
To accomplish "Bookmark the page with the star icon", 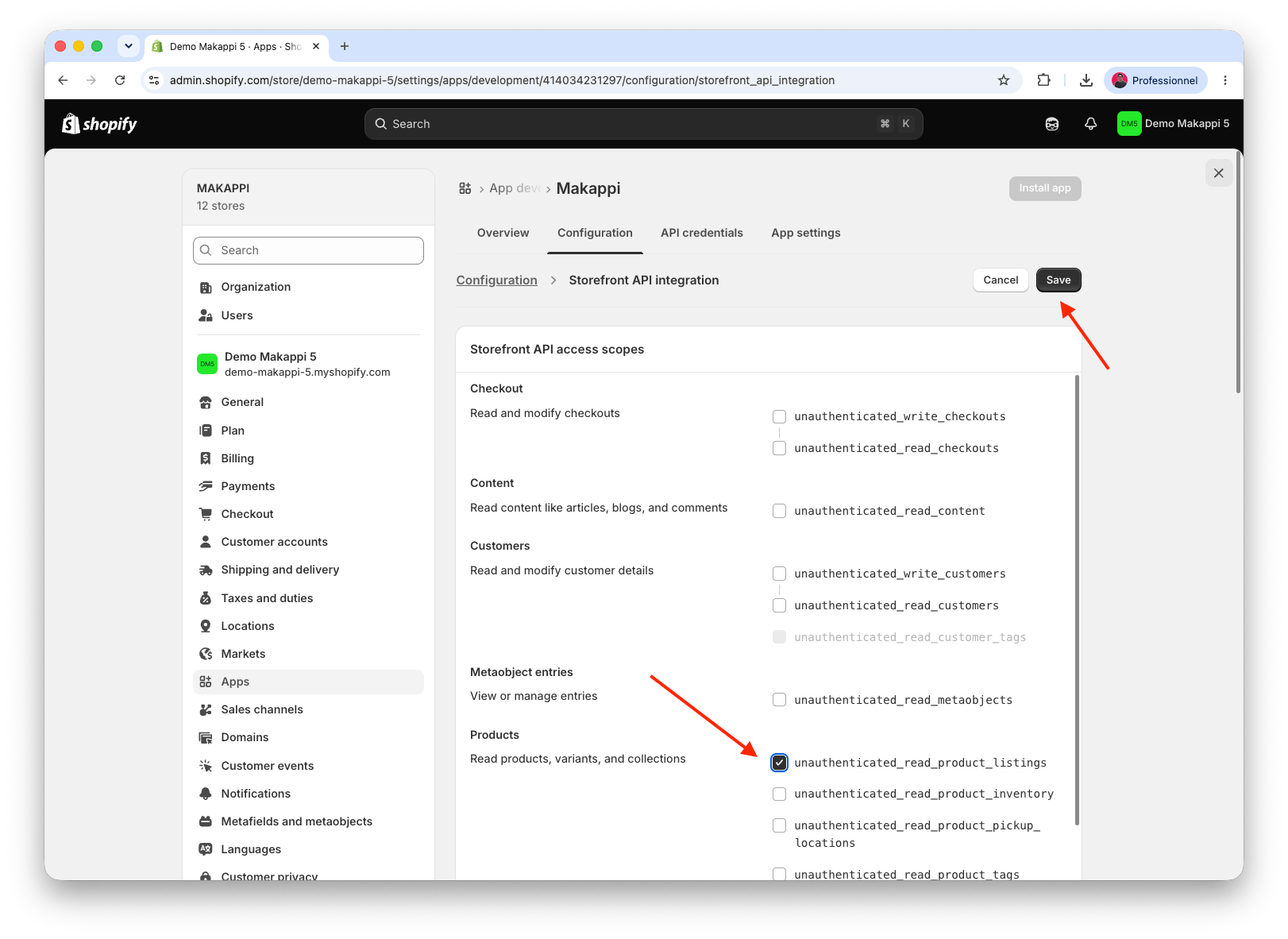I will (x=1004, y=80).
